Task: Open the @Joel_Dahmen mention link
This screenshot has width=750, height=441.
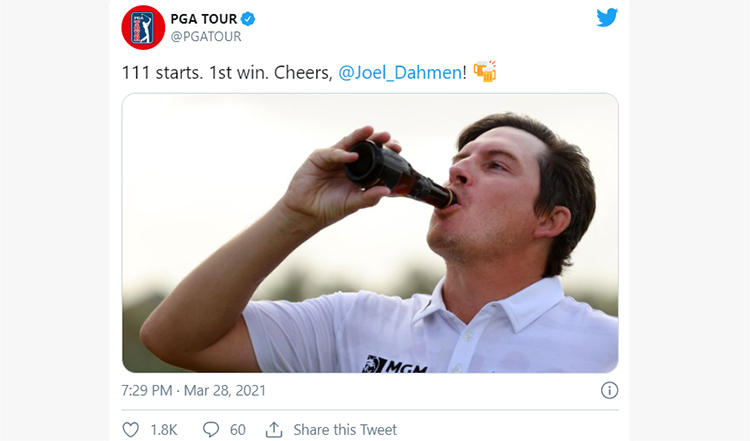Action: (400, 73)
